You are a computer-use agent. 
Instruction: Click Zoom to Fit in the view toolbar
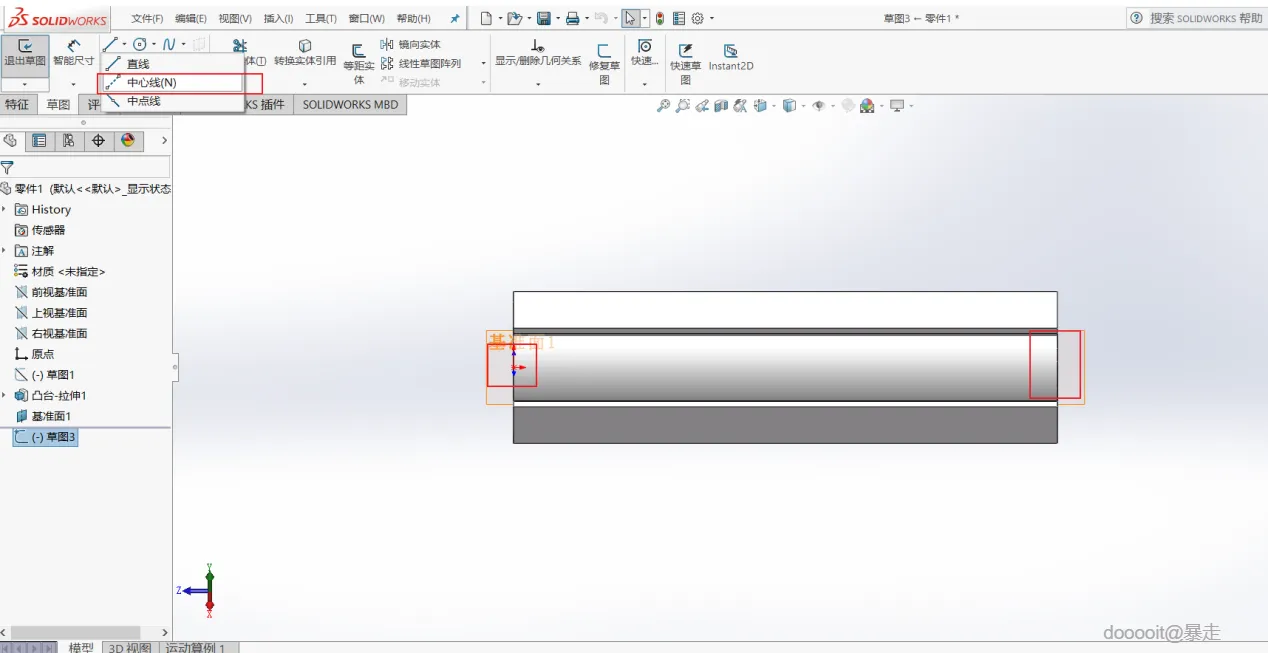pos(663,106)
